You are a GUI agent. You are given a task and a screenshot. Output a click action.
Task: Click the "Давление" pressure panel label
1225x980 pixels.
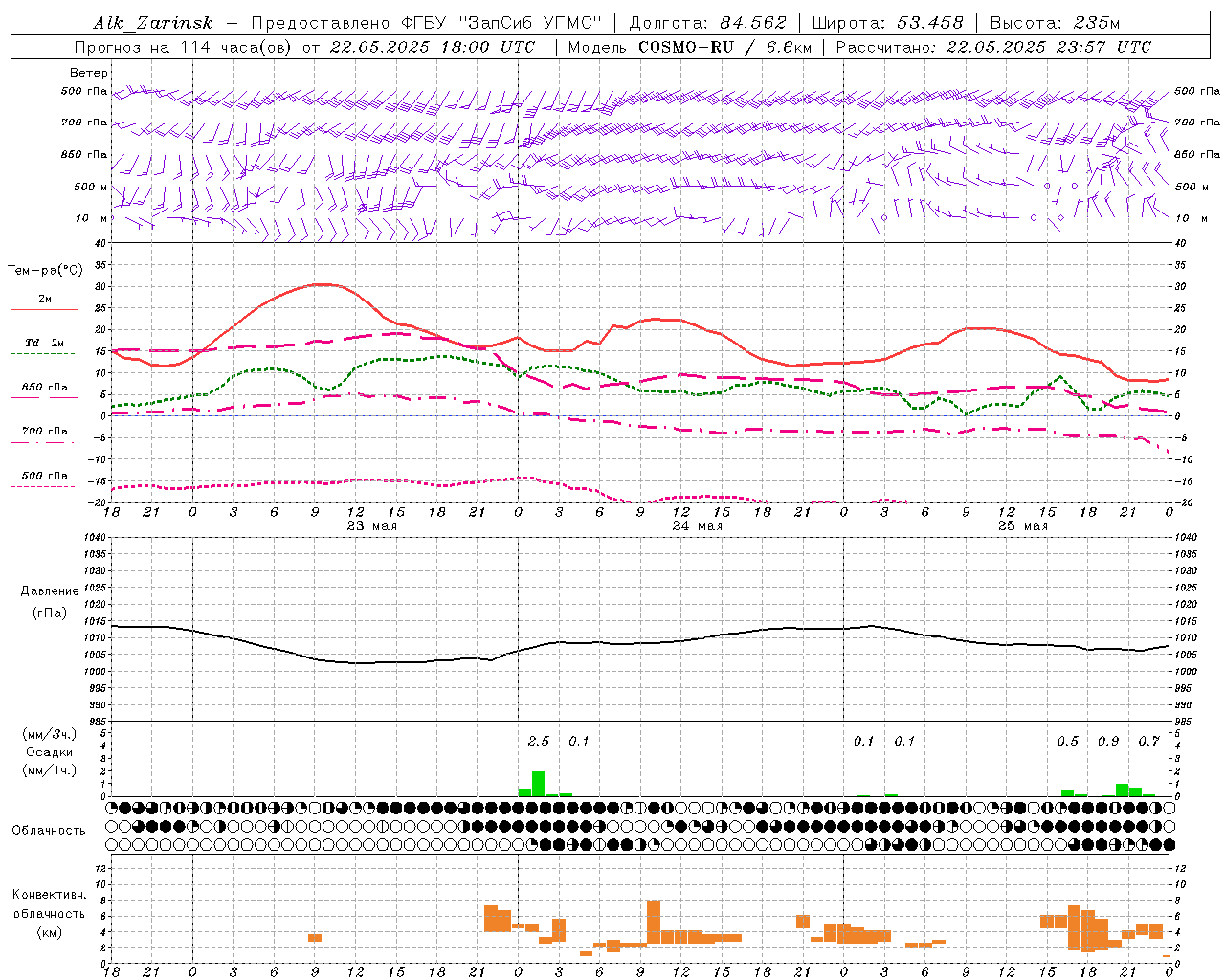50,591
